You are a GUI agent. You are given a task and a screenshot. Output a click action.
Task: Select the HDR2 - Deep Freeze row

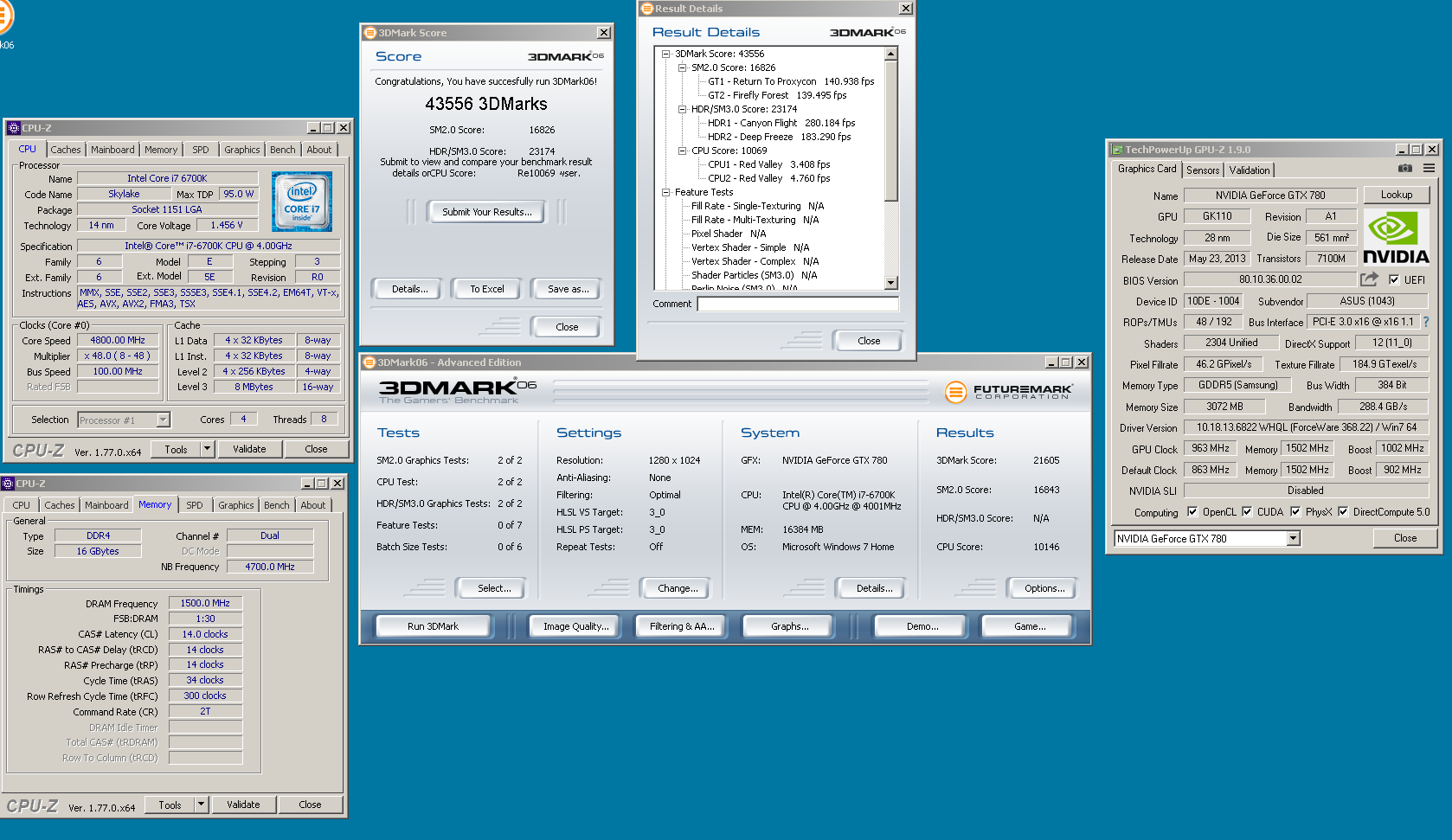click(x=779, y=137)
